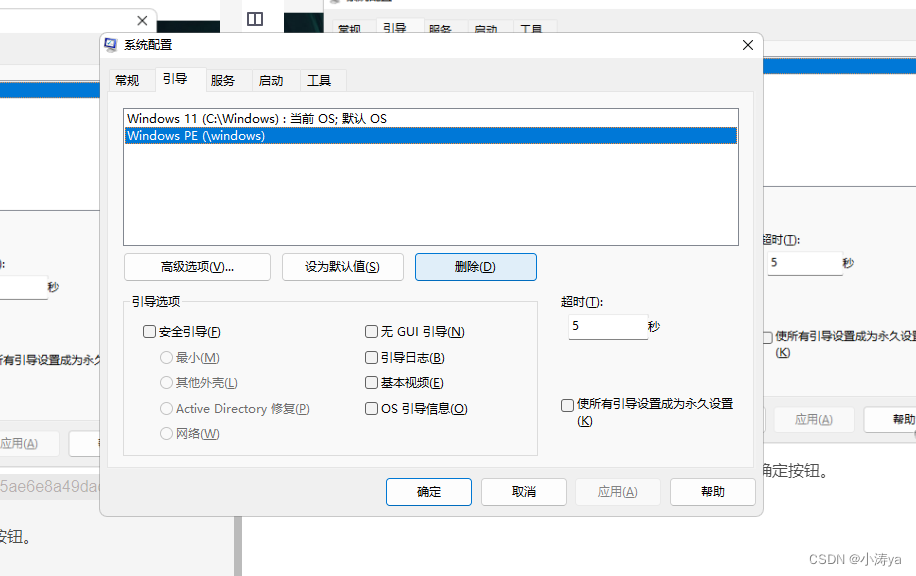Screen dimensions: 916x576
Task: Select the Windows PE (\windows) boot entry
Action: (x=431, y=136)
